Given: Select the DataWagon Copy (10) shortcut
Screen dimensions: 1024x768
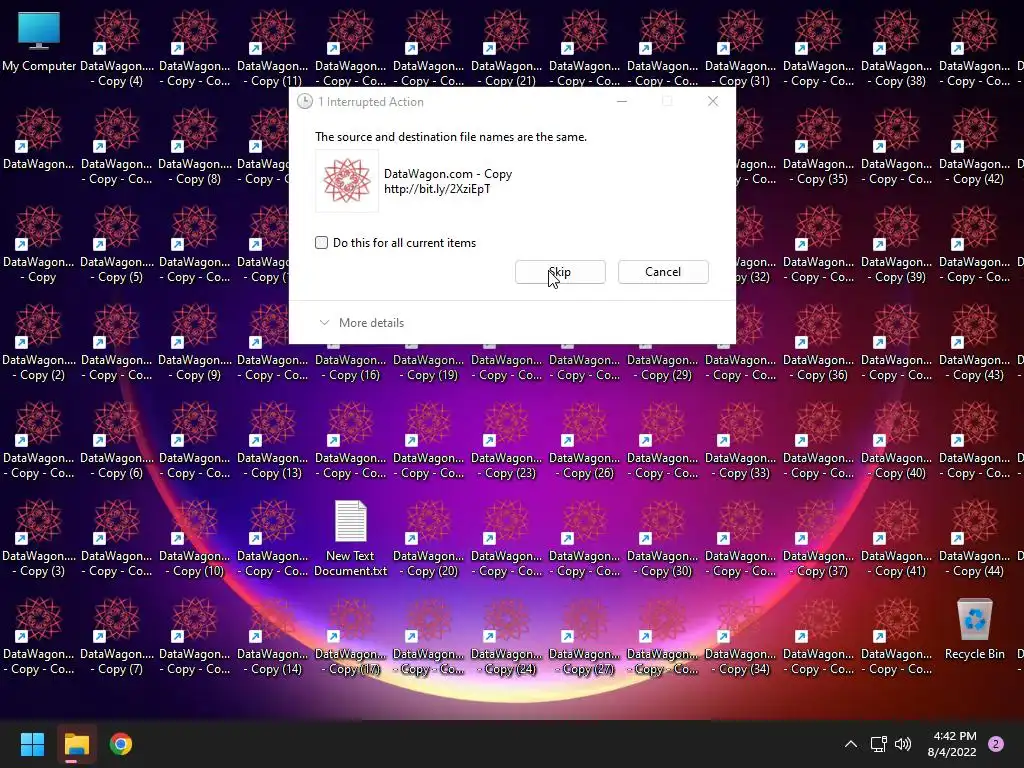Looking at the screenshot, I should click(195, 539).
